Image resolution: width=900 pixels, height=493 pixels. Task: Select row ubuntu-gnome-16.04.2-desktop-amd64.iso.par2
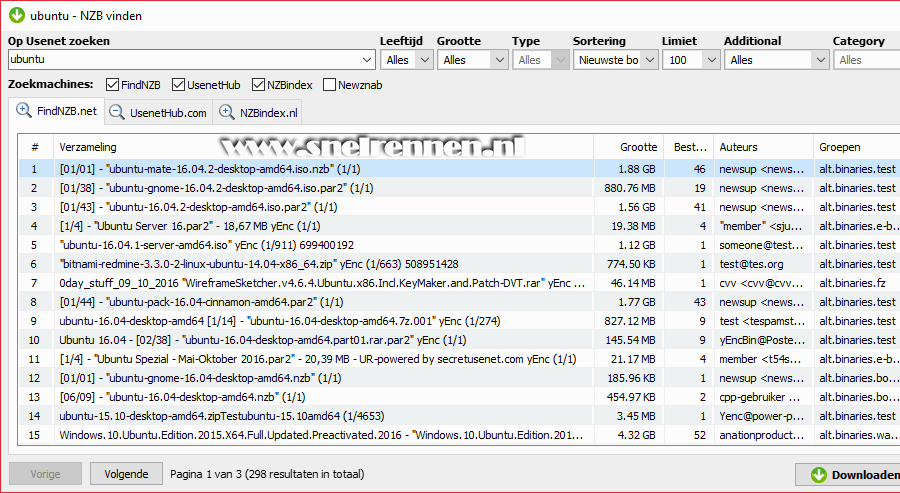click(459, 188)
